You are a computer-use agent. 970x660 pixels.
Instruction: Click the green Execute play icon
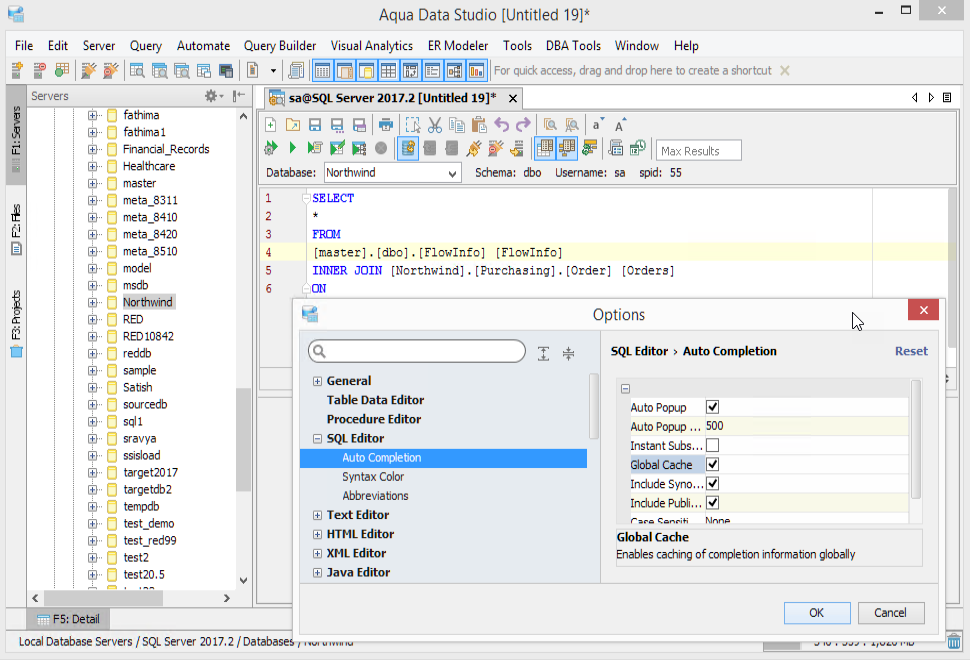pos(292,148)
